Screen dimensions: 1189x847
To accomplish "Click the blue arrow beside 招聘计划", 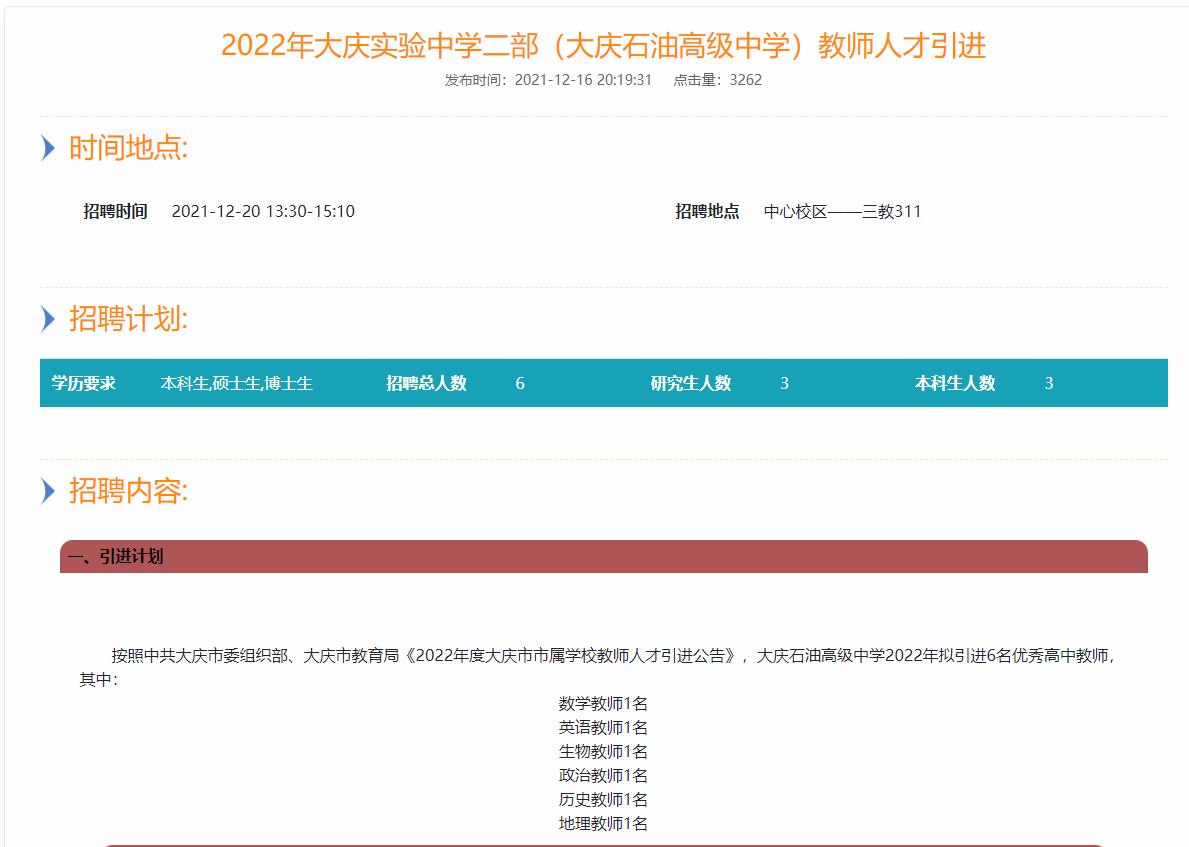I will (x=48, y=319).
